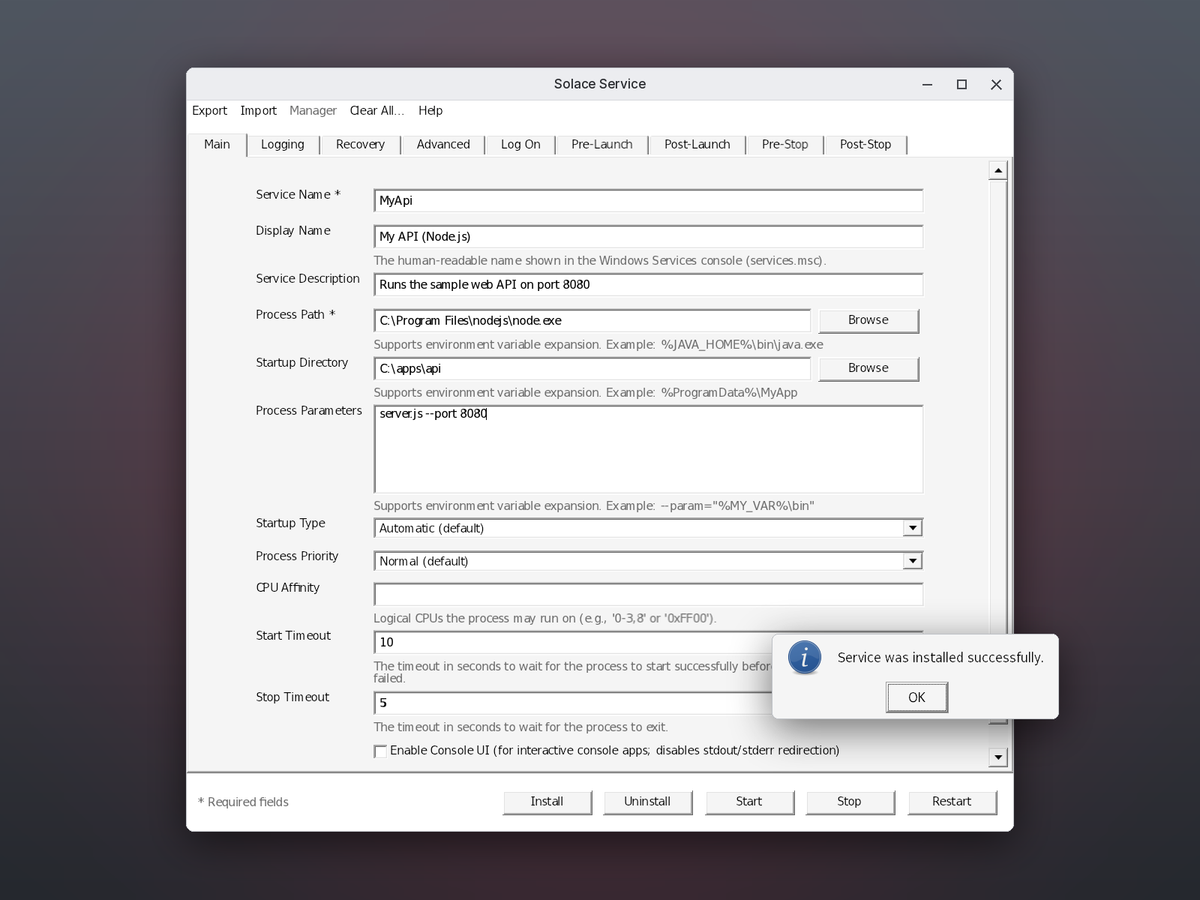Browse for the Process Path
Viewport: 1200px width, 900px height.
[x=868, y=321]
